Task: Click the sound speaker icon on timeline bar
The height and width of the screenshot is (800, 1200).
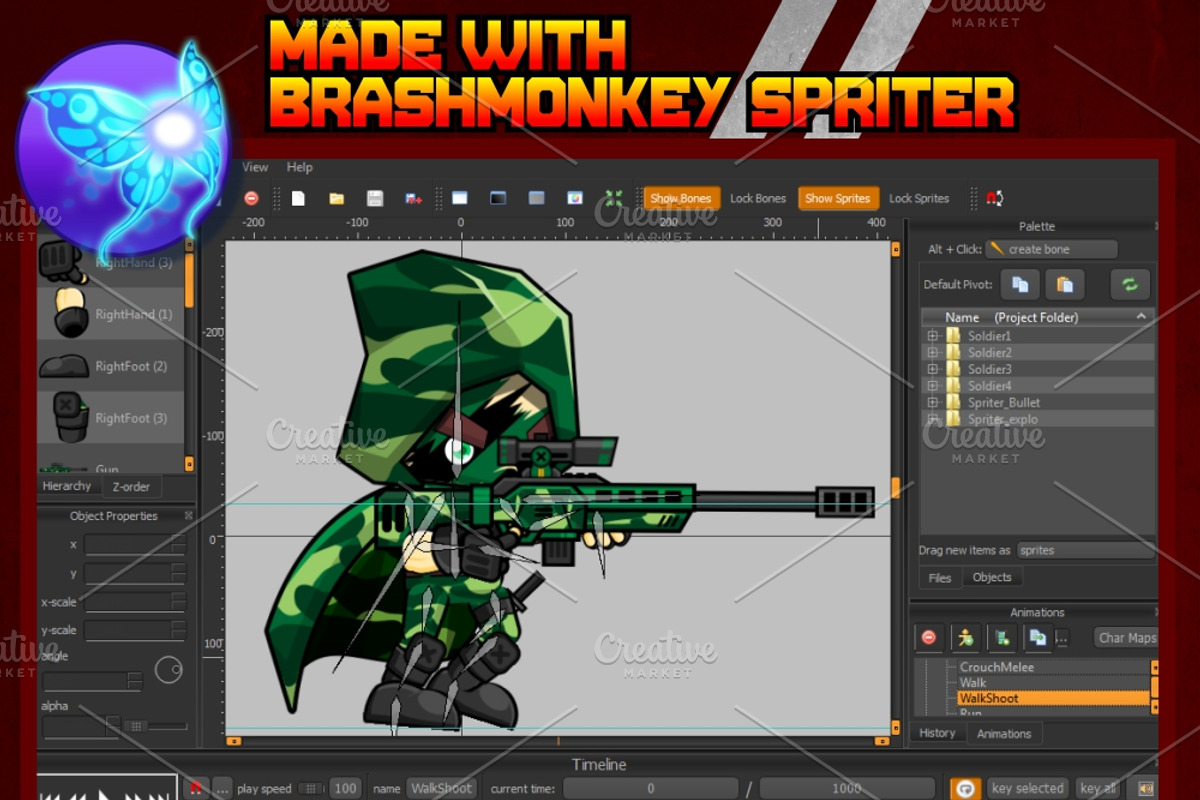Action: 1146,789
